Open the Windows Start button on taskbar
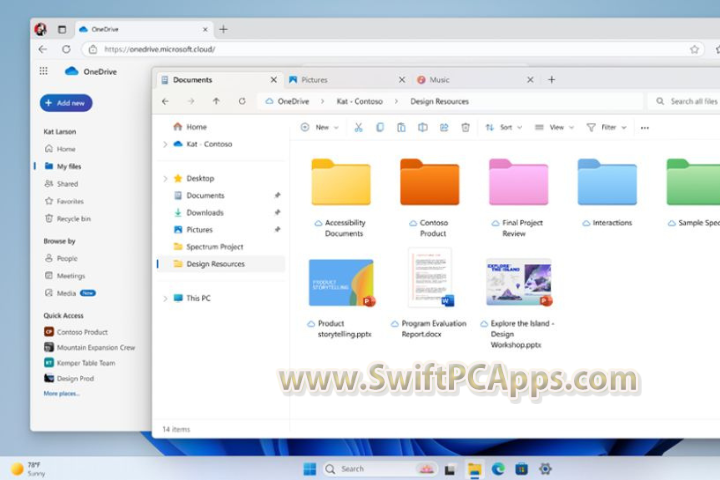This screenshot has height=480, width=720. click(310, 469)
